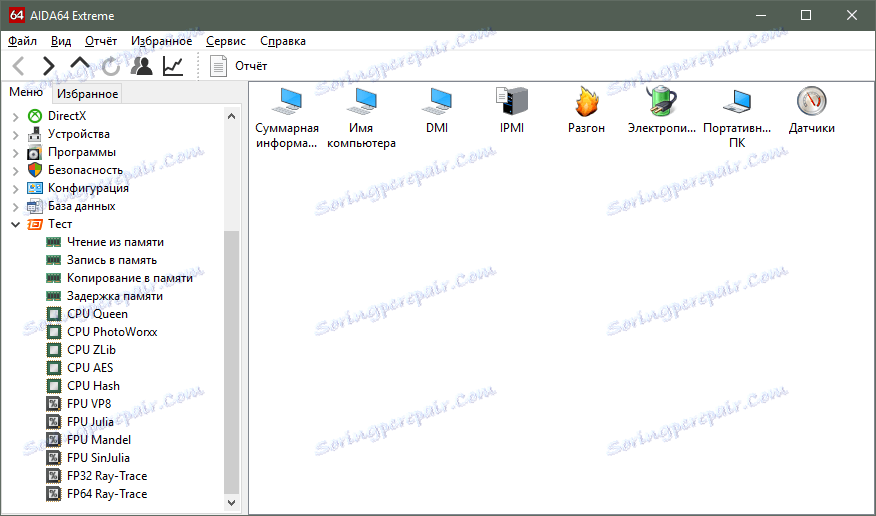Open the Отчёт menu in menu bar

pyautogui.click(x=101, y=41)
